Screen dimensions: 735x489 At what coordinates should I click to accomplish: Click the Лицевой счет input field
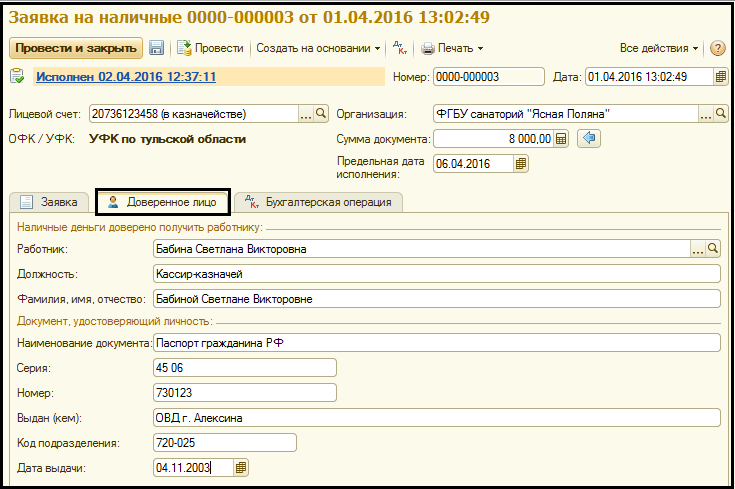pyautogui.click(x=194, y=114)
